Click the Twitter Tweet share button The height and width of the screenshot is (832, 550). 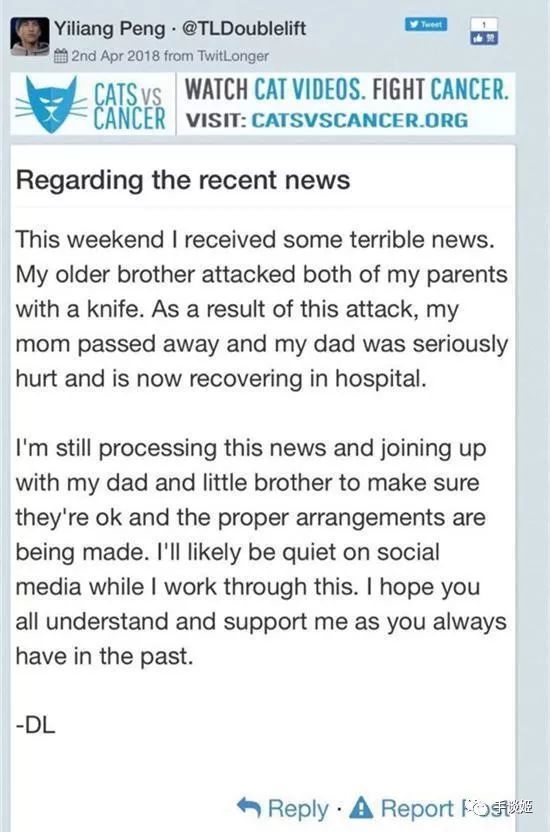426,24
